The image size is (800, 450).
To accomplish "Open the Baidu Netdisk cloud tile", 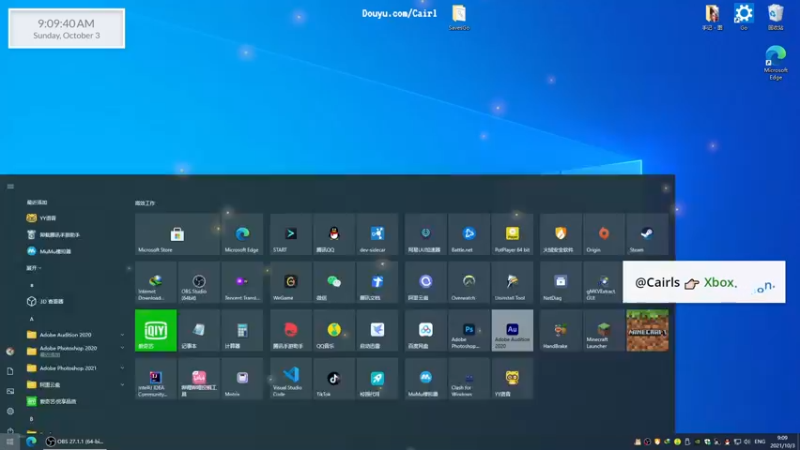I will pos(426,330).
